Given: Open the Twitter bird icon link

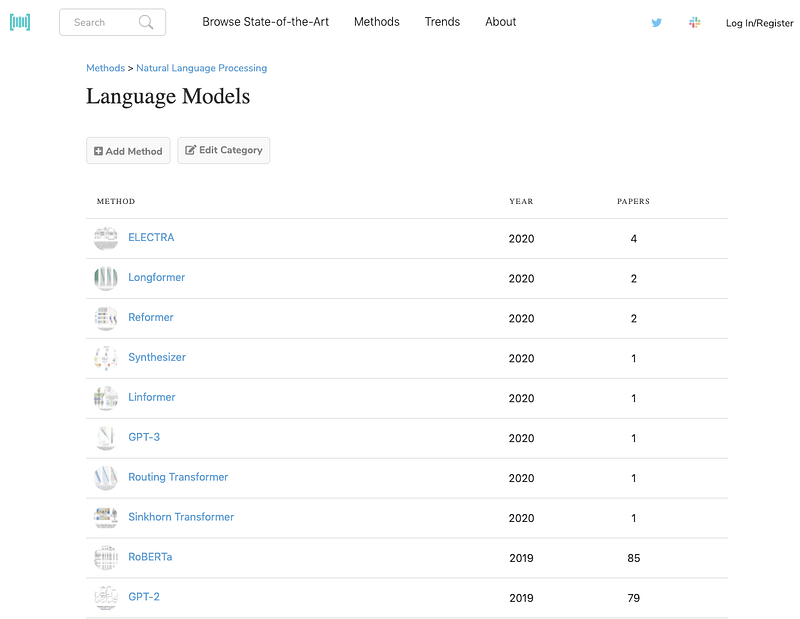Looking at the screenshot, I should tap(657, 22).
